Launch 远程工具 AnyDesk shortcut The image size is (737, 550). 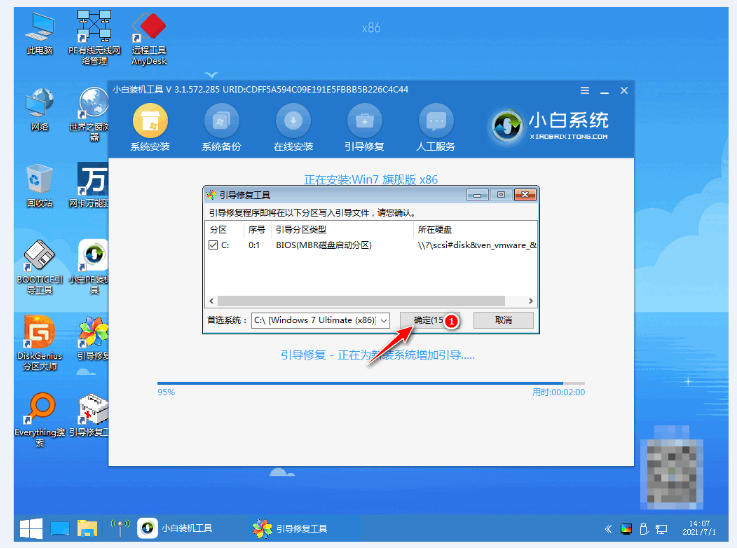[x=149, y=39]
